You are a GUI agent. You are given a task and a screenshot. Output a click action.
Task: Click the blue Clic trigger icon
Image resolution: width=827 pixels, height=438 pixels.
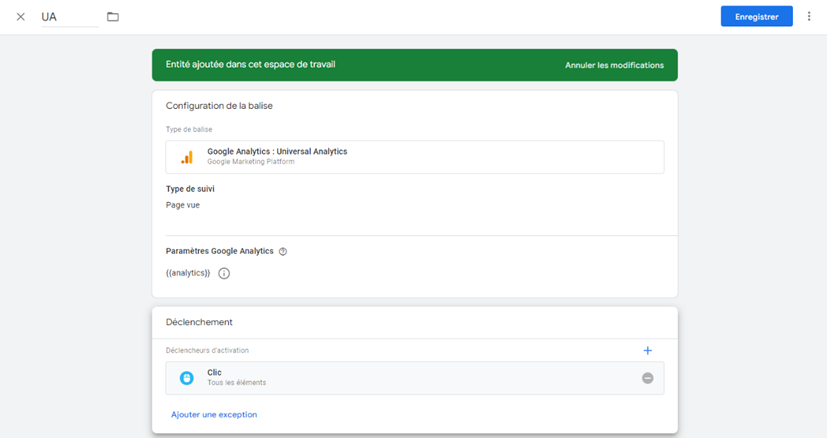[x=187, y=378]
